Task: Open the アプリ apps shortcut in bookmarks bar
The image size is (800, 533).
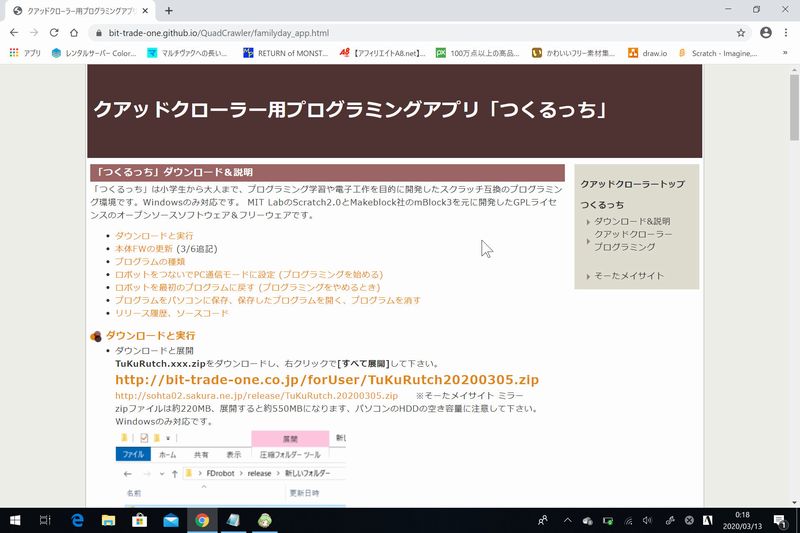Action: click(x=25, y=53)
